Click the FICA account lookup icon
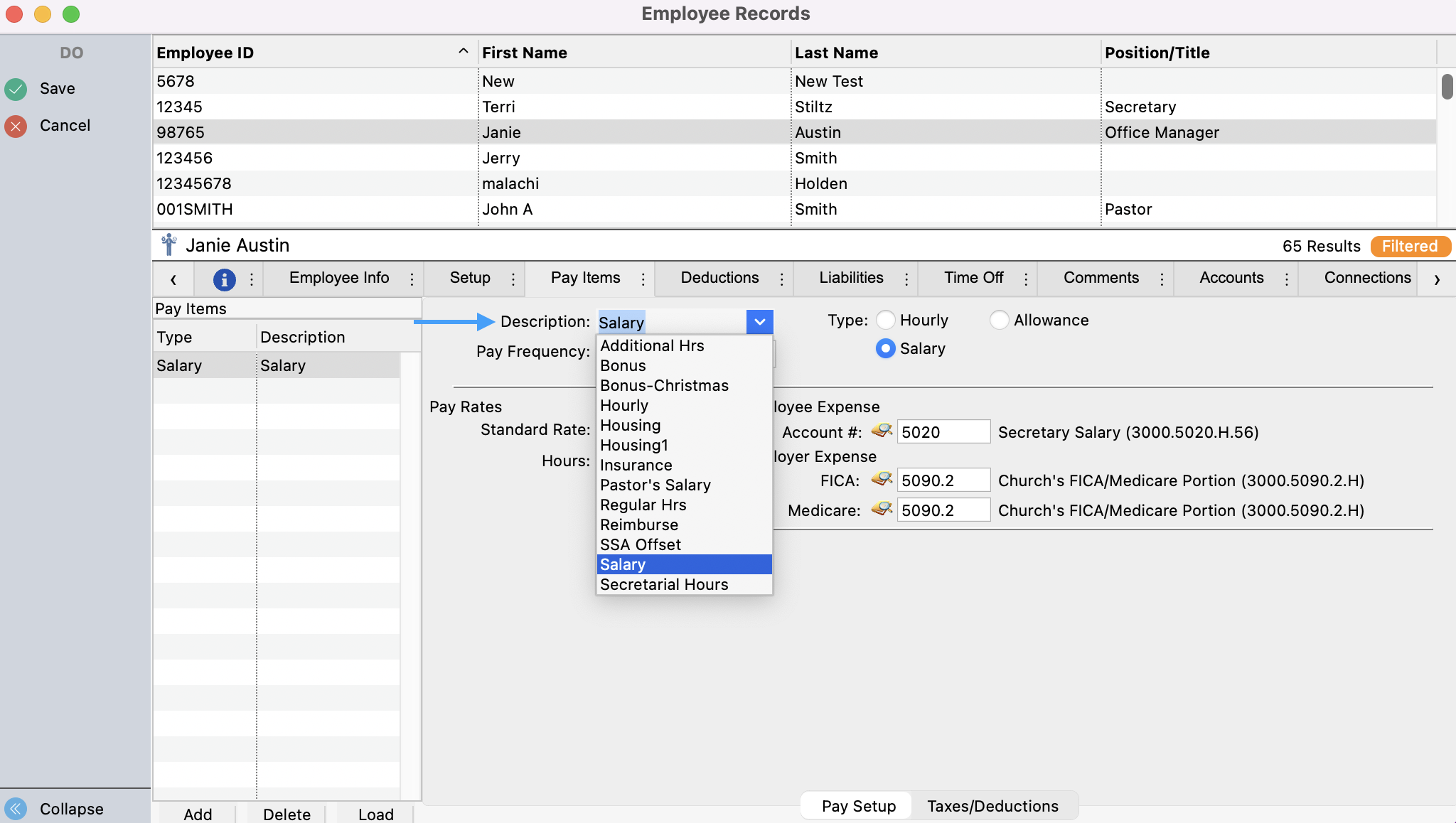Screen dimensions: 1456x823 pyautogui.click(x=882, y=480)
